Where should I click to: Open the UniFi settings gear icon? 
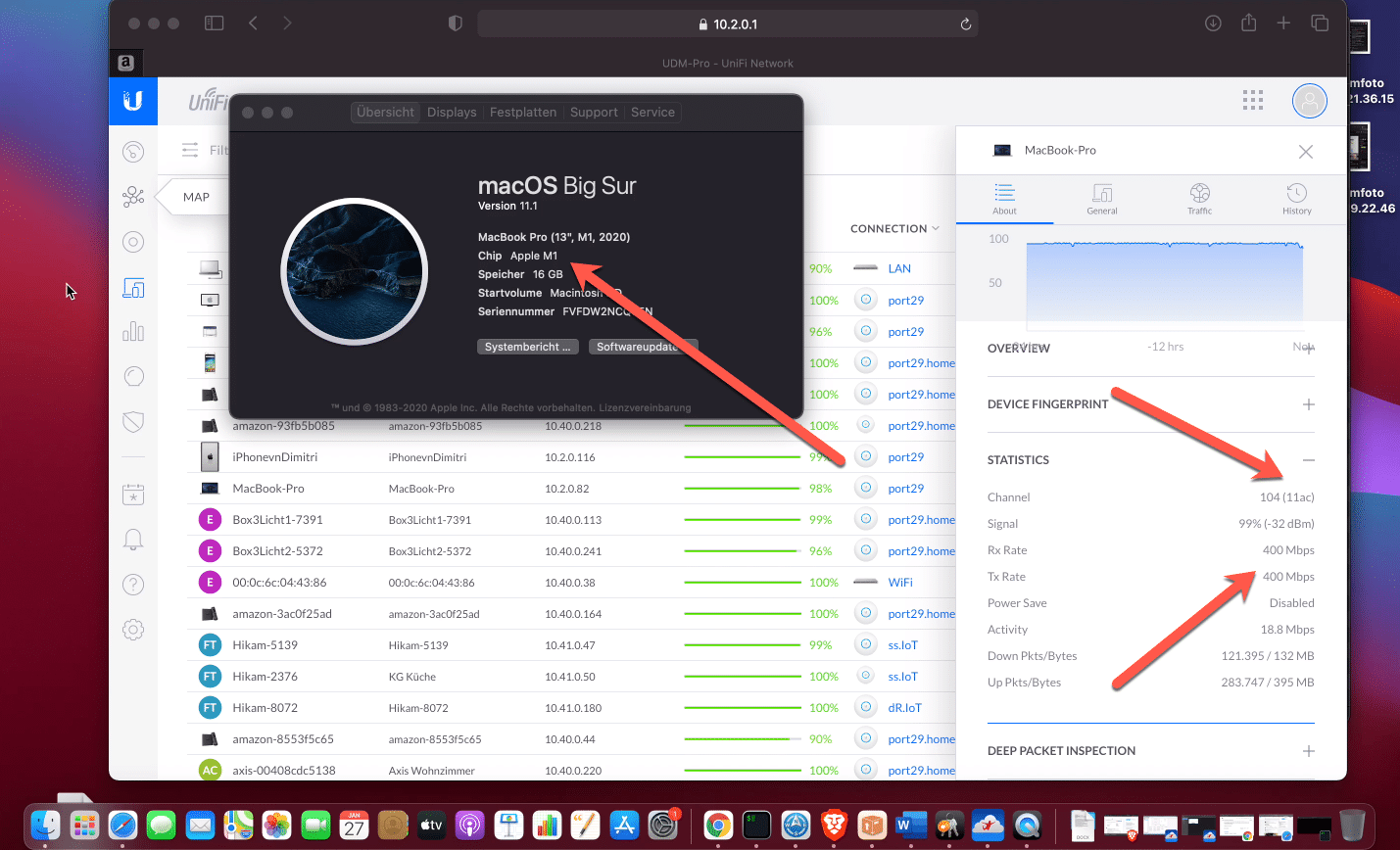click(x=133, y=630)
